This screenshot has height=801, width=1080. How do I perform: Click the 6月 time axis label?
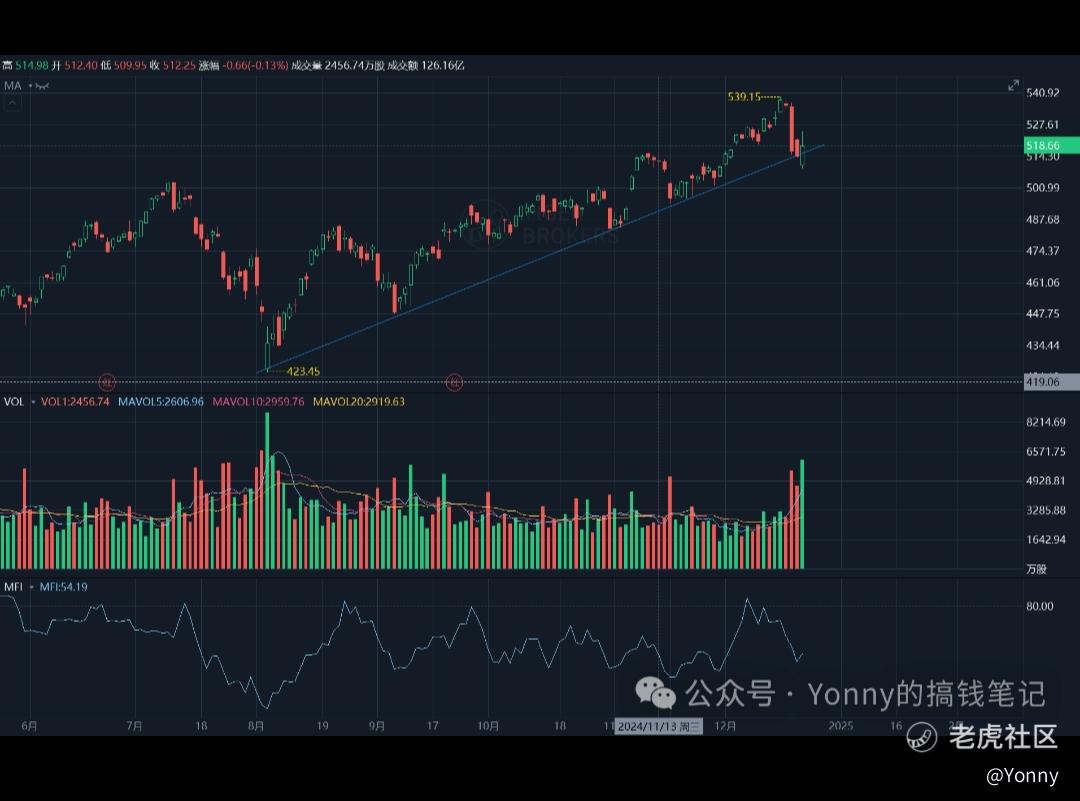tap(29, 726)
